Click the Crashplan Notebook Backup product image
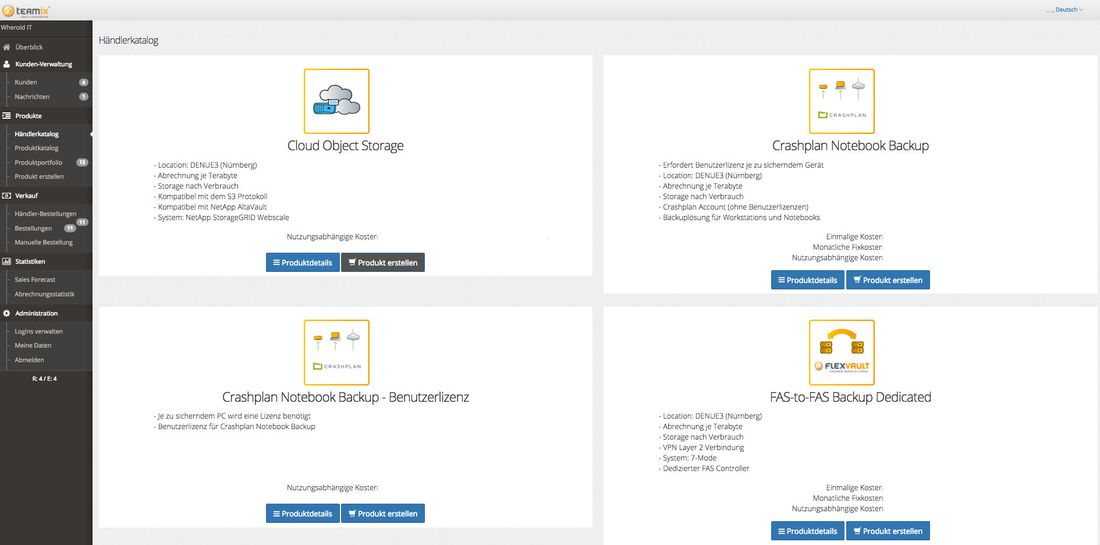This screenshot has height=545, width=1100. pyautogui.click(x=842, y=101)
